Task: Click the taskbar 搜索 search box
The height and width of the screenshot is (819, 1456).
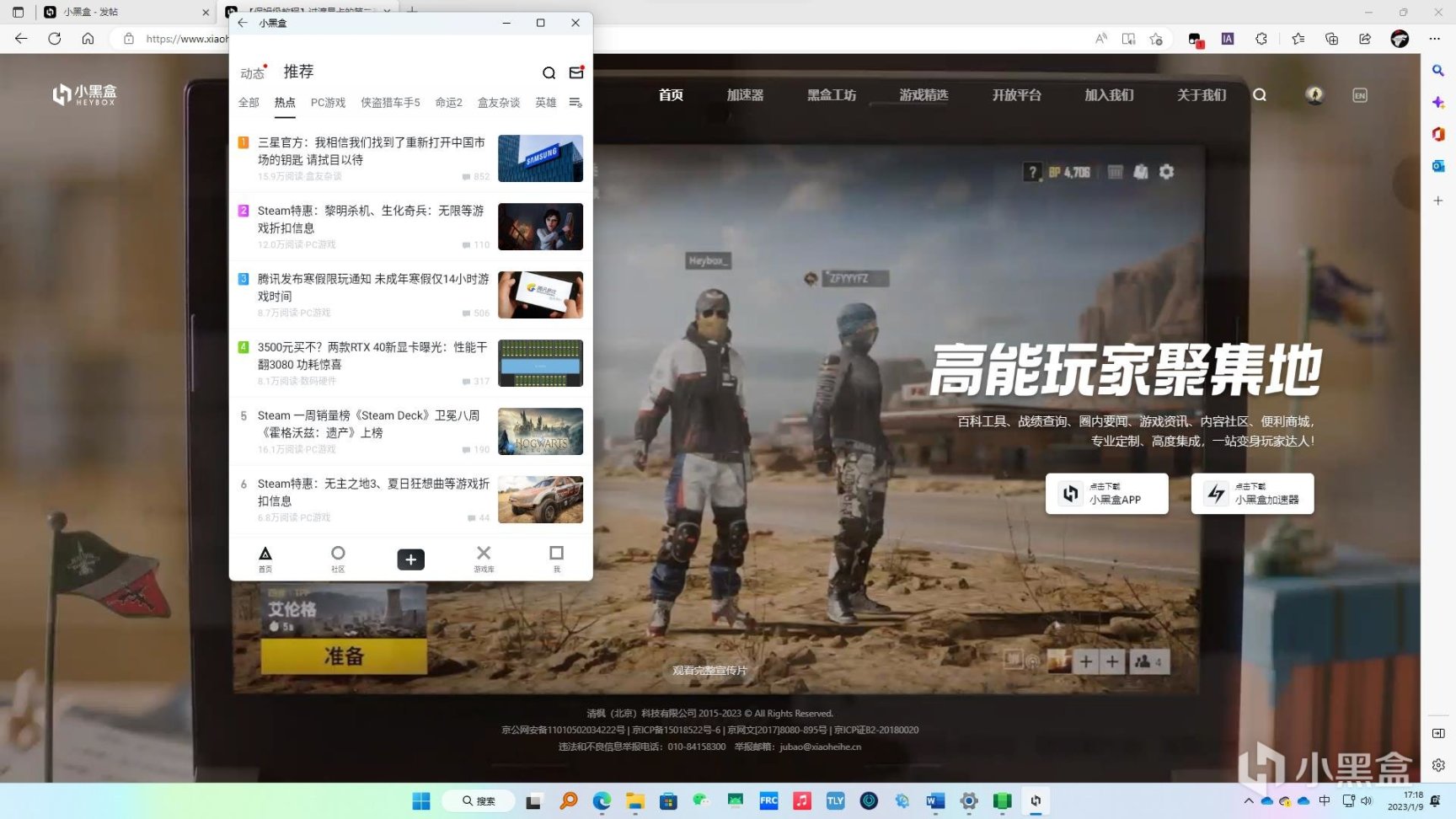Action: pos(478,800)
